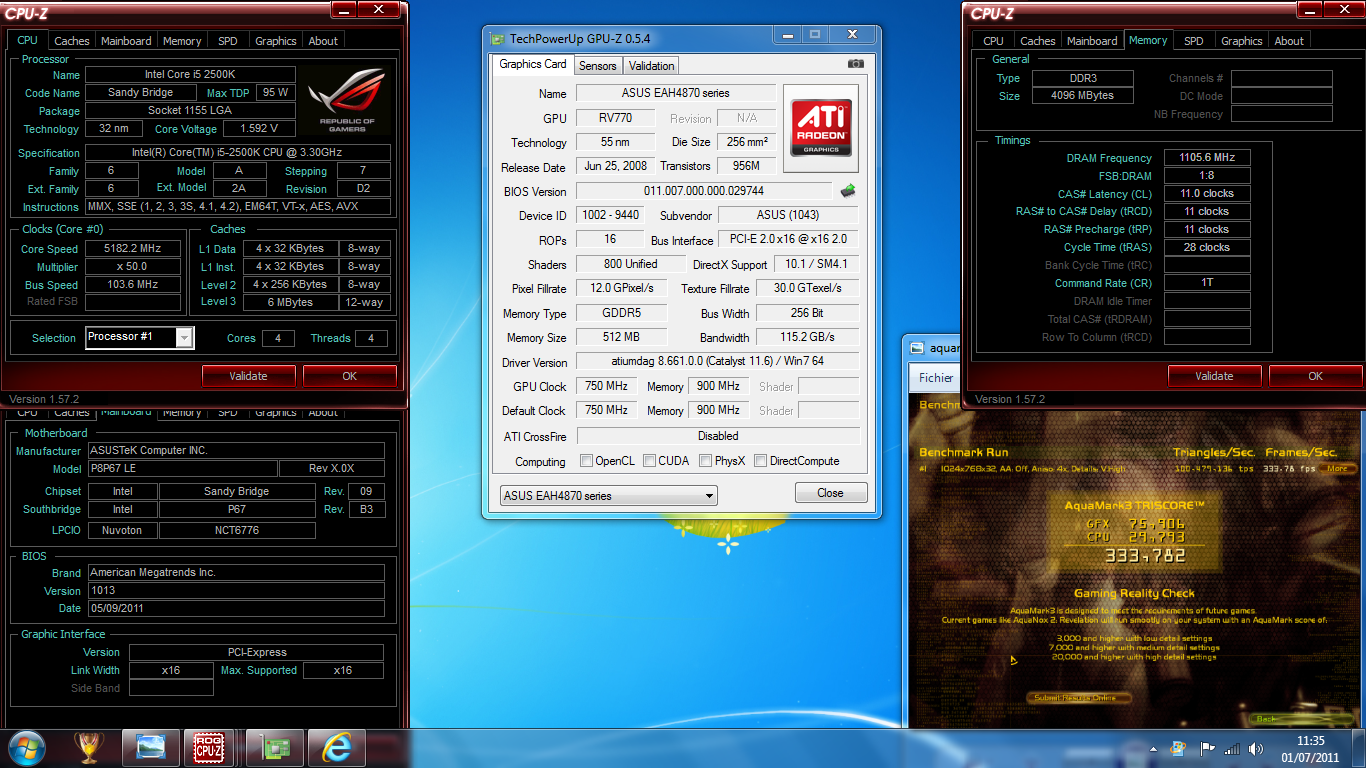Enable the CUDA checkbox
The width and height of the screenshot is (1366, 768).
(x=650, y=461)
